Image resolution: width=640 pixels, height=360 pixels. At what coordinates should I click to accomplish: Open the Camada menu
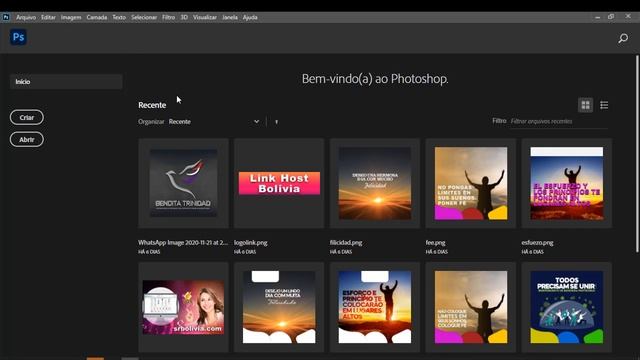[x=97, y=17]
